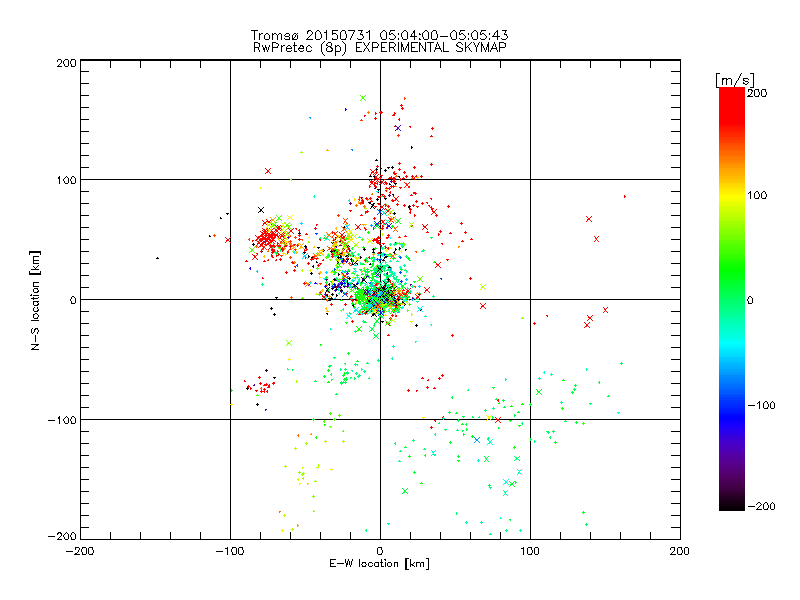Click the y-axis tick label 0
This screenshot has height=600, width=800.
click(73, 300)
